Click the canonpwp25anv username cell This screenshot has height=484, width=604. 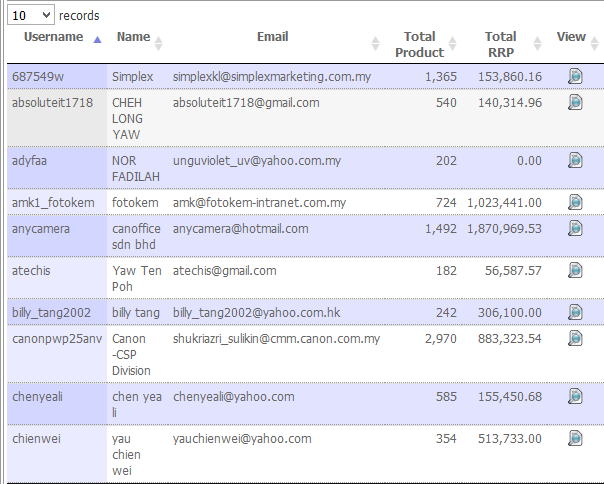click(x=57, y=338)
